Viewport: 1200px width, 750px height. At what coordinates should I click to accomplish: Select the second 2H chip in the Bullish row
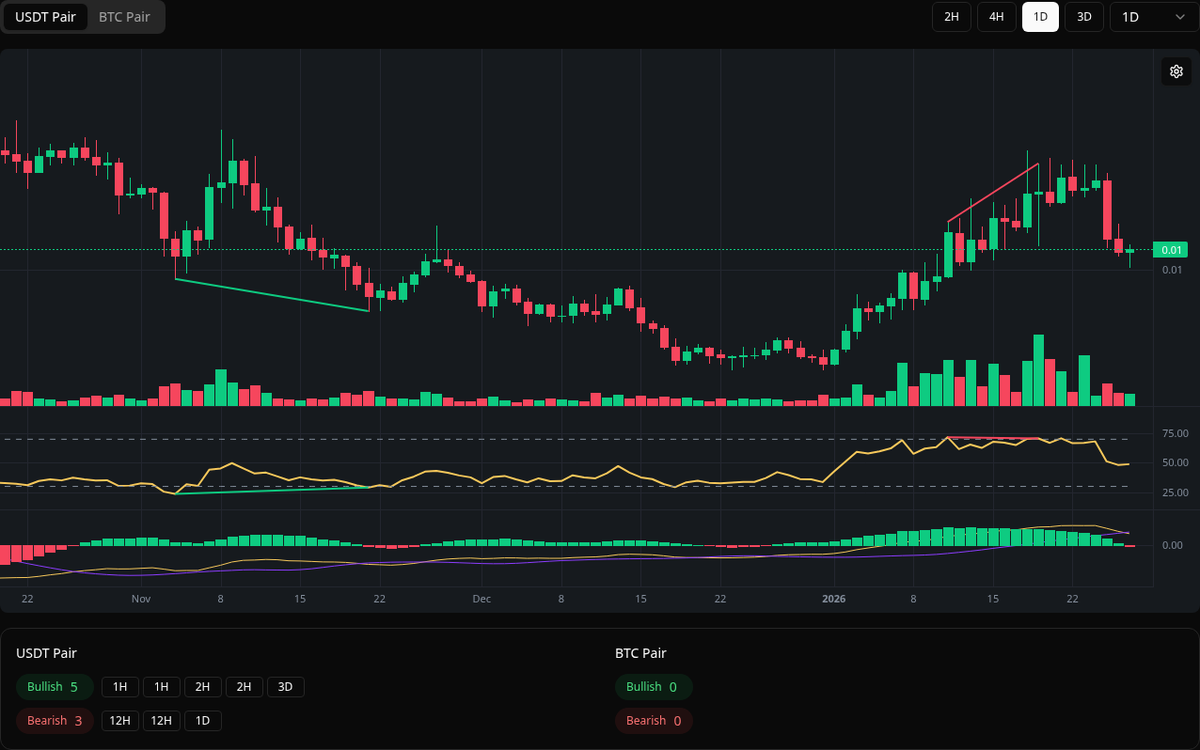(x=244, y=687)
